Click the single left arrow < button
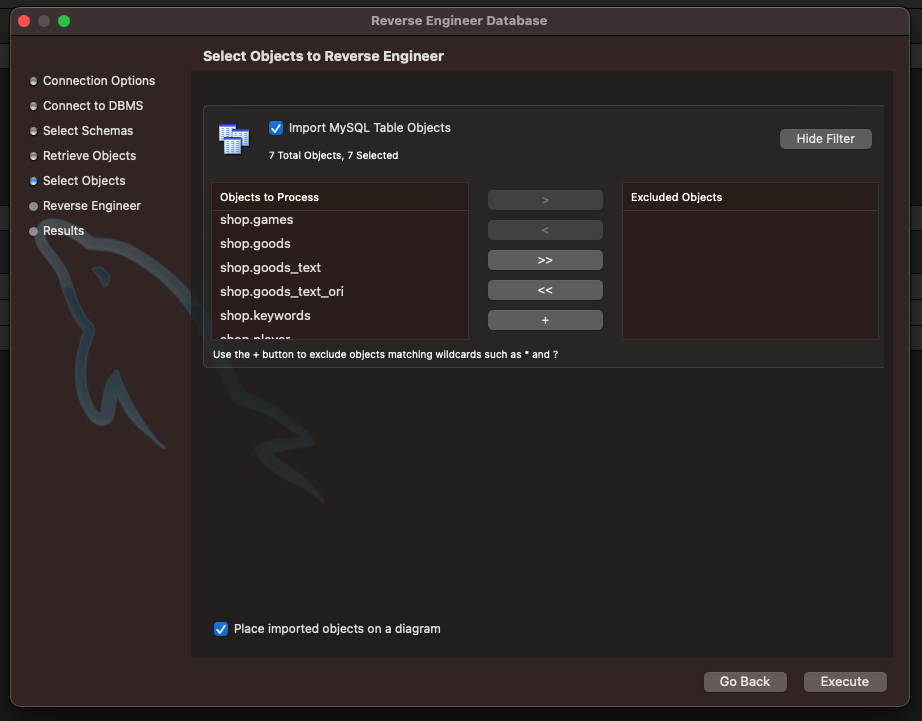Image resolution: width=922 pixels, height=721 pixels. coord(545,230)
